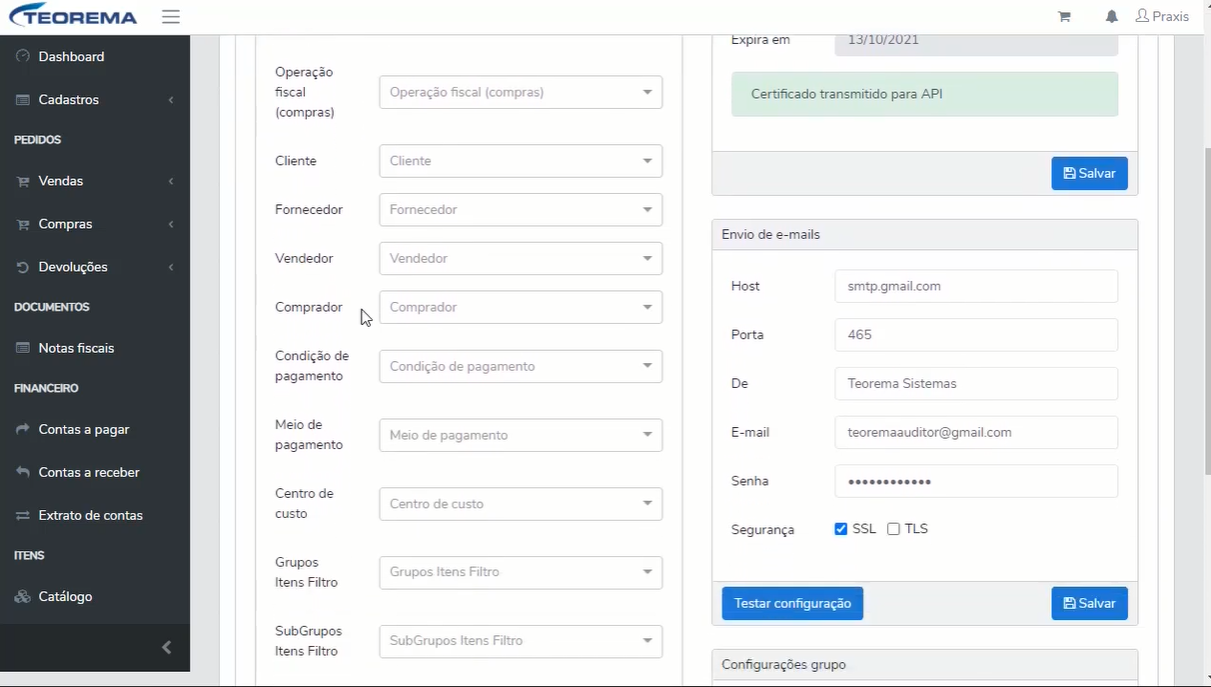Open the shopping cart icon
The width and height of the screenshot is (1211, 687).
pos(1064,17)
